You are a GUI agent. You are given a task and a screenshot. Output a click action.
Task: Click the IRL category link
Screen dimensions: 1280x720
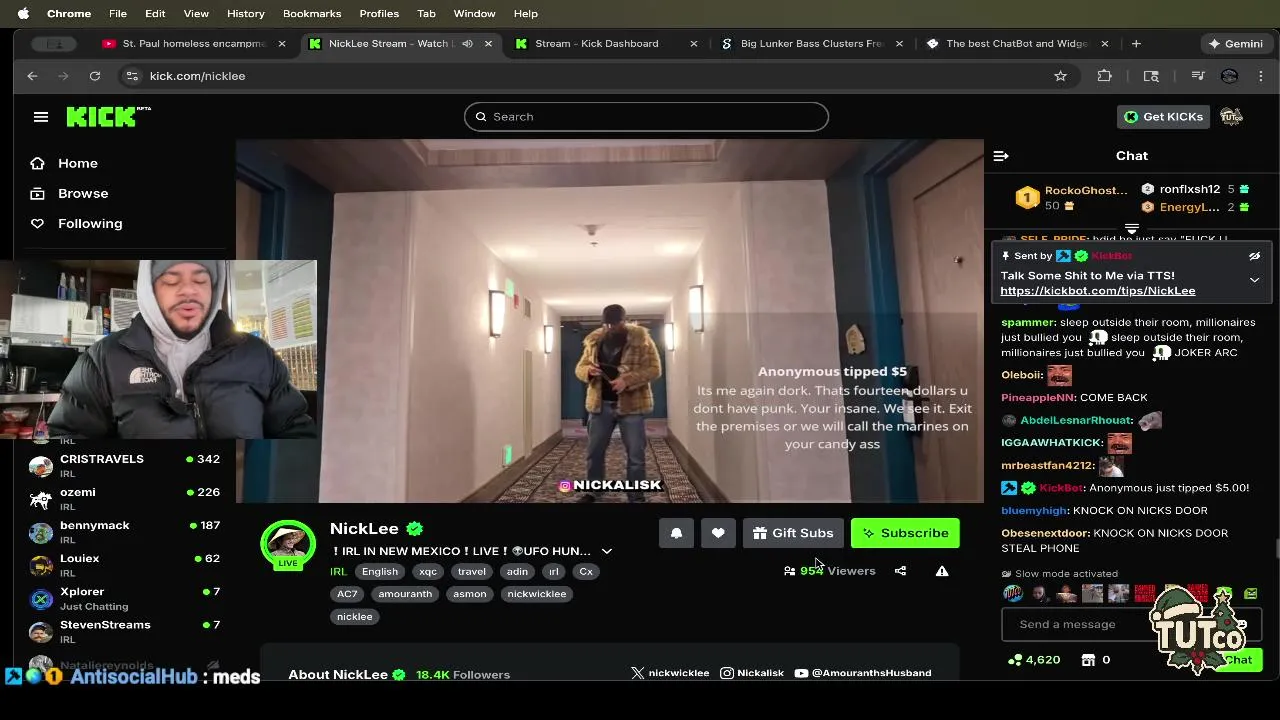(338, 572)
